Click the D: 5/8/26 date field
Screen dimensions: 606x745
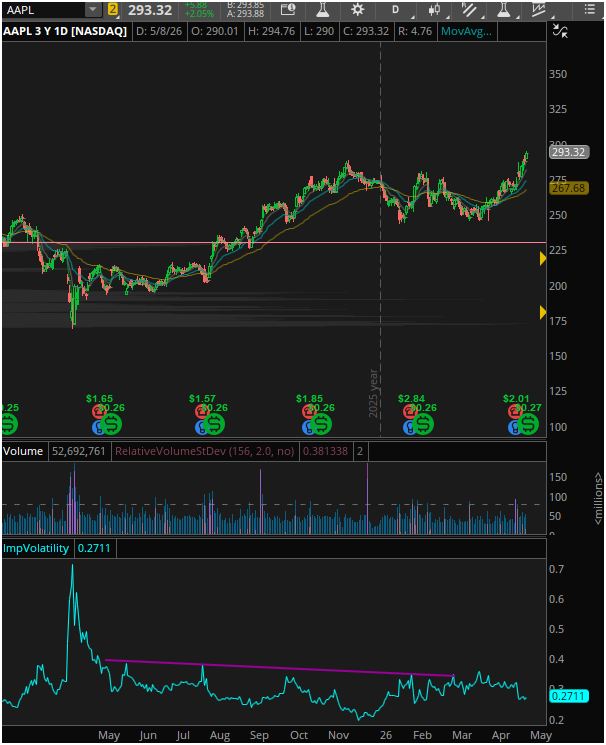point(159,31)
